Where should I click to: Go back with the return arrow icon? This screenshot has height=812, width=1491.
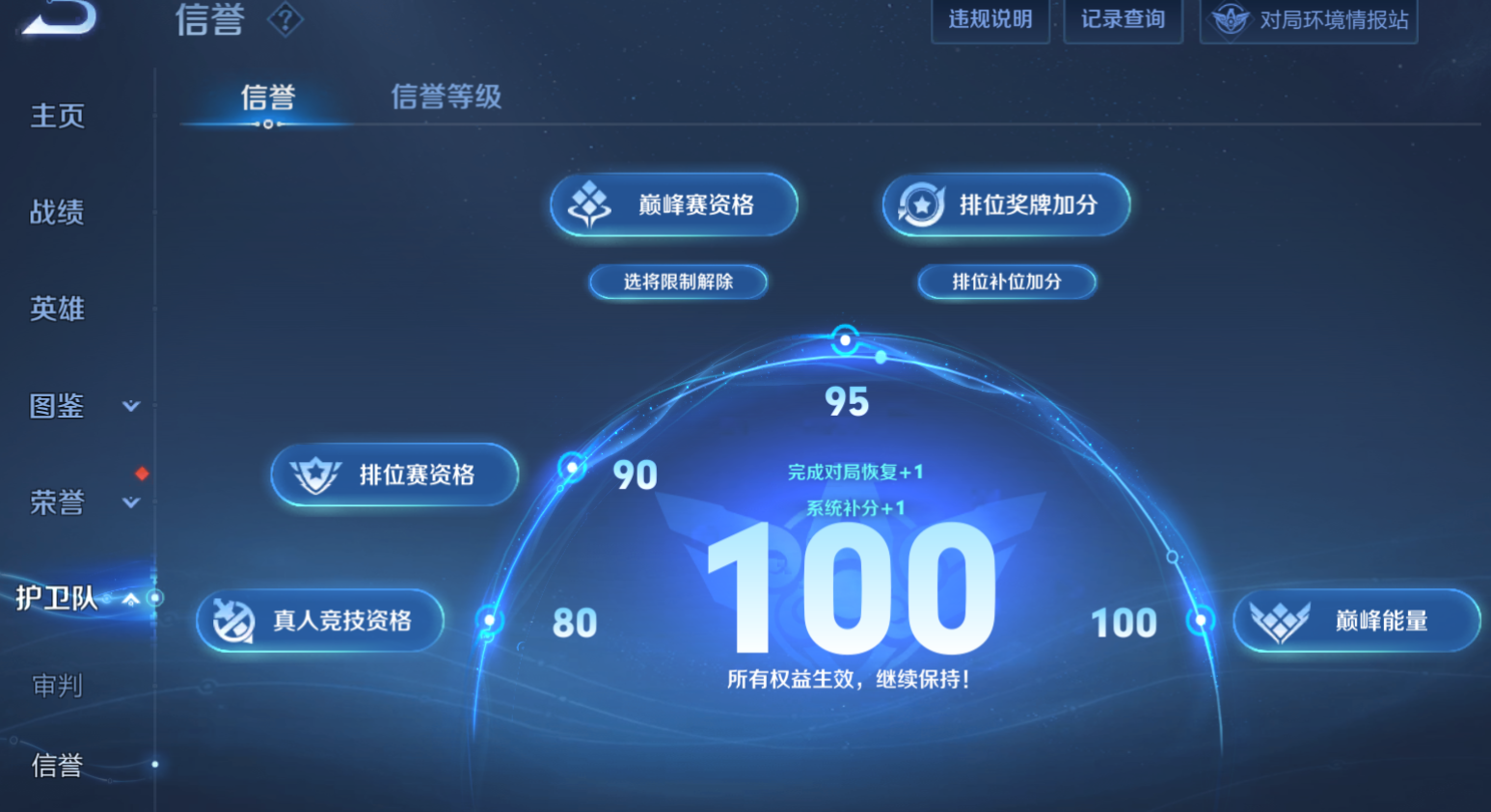[60, 16]
